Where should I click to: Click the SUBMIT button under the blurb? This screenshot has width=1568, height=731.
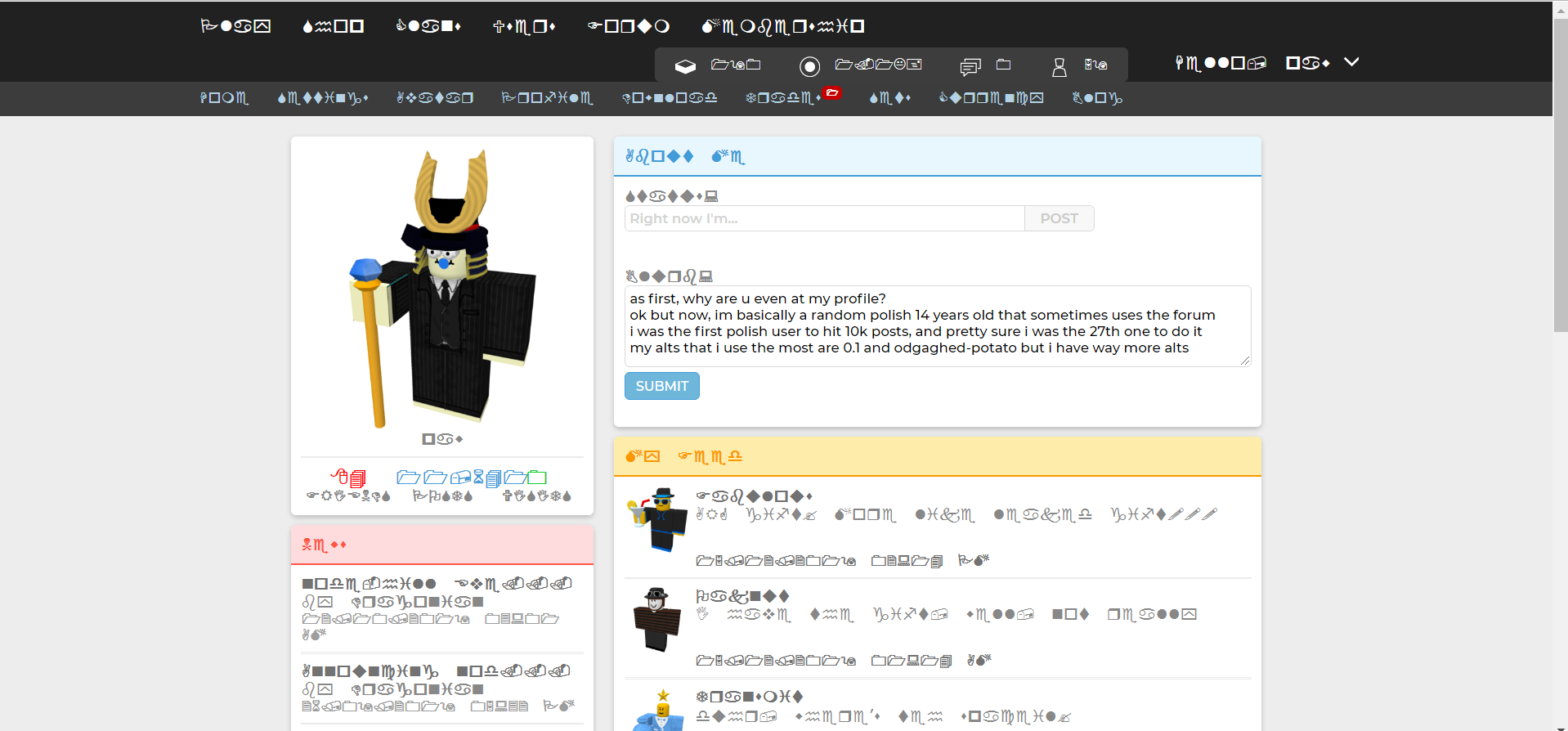point(662,386)
